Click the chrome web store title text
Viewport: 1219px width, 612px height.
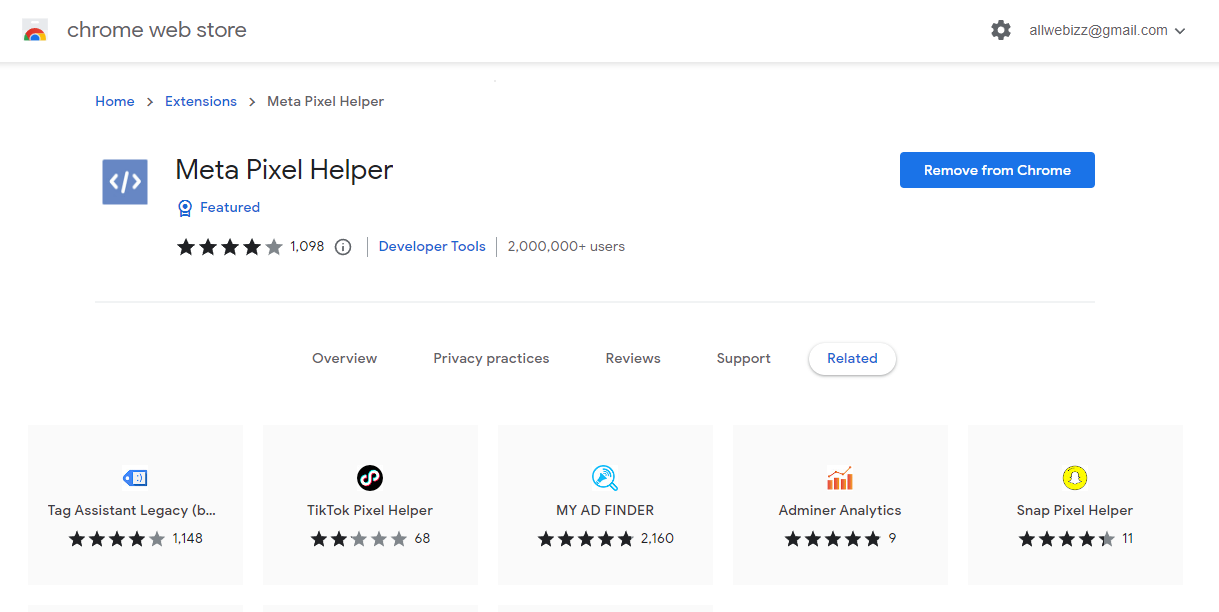click(x=157, y=30)
